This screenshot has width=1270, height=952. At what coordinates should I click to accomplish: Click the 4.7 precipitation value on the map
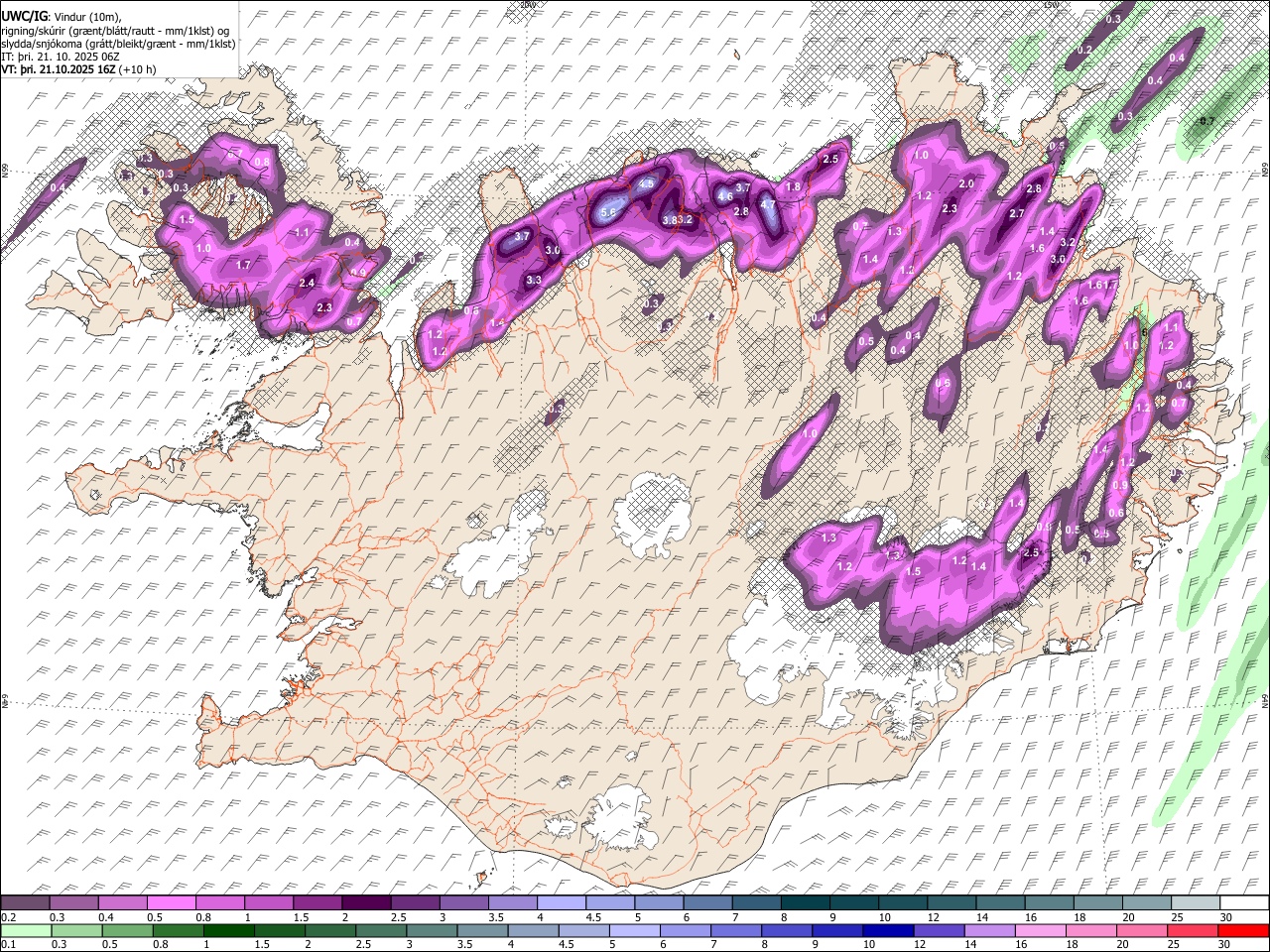(x=768, y=204)
